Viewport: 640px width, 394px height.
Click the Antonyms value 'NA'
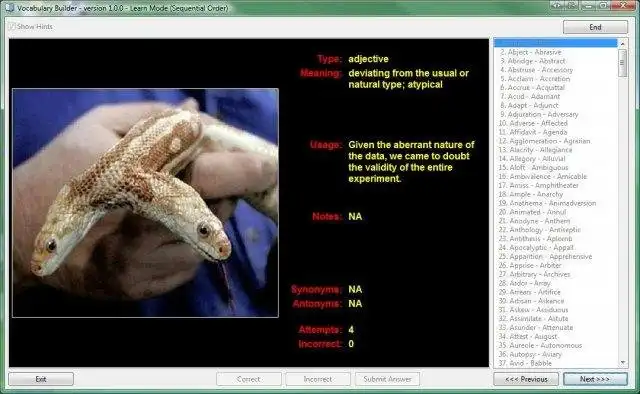click(355, 304)
